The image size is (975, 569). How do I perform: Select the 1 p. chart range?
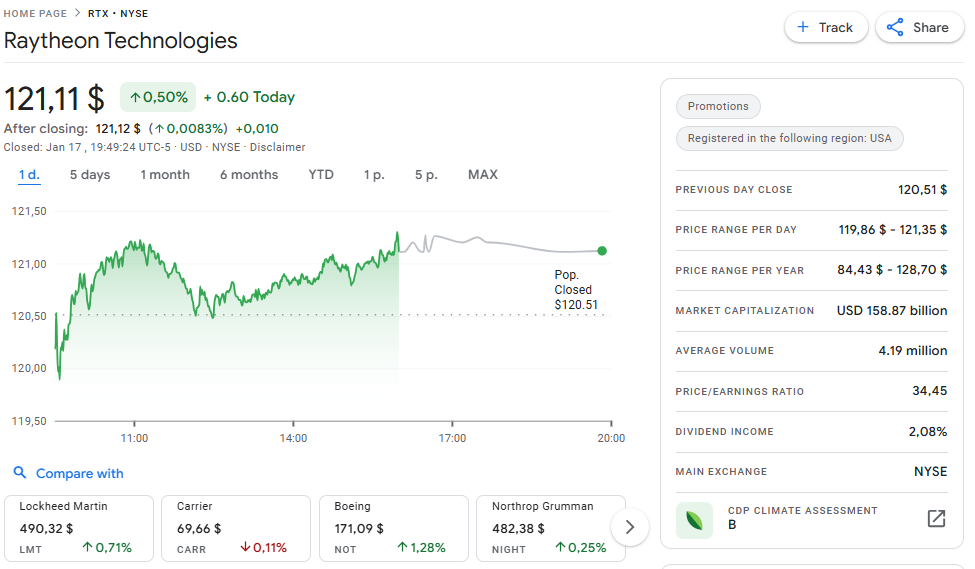[x=374, y=175]
